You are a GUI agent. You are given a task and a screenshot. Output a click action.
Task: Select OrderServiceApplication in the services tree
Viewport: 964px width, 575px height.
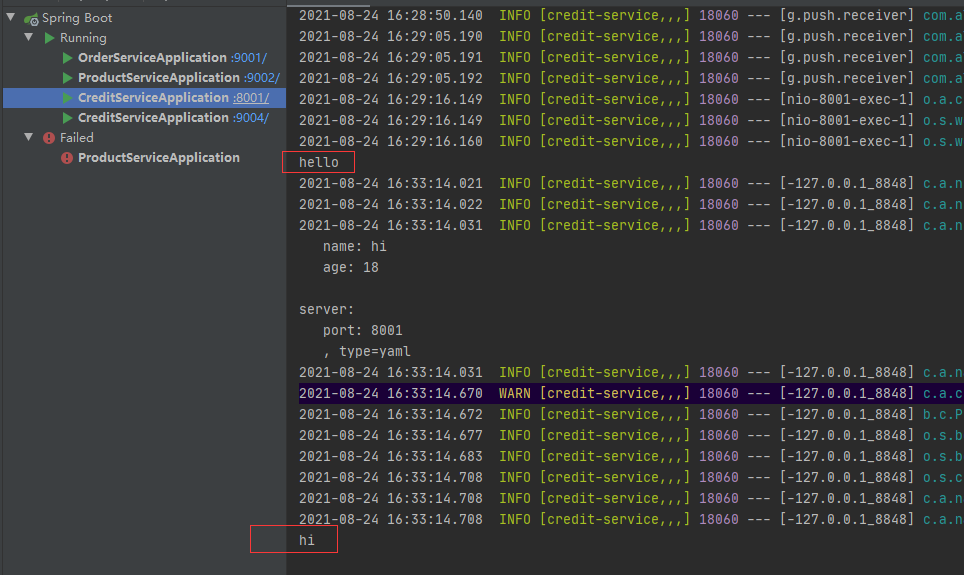[152, 58]
